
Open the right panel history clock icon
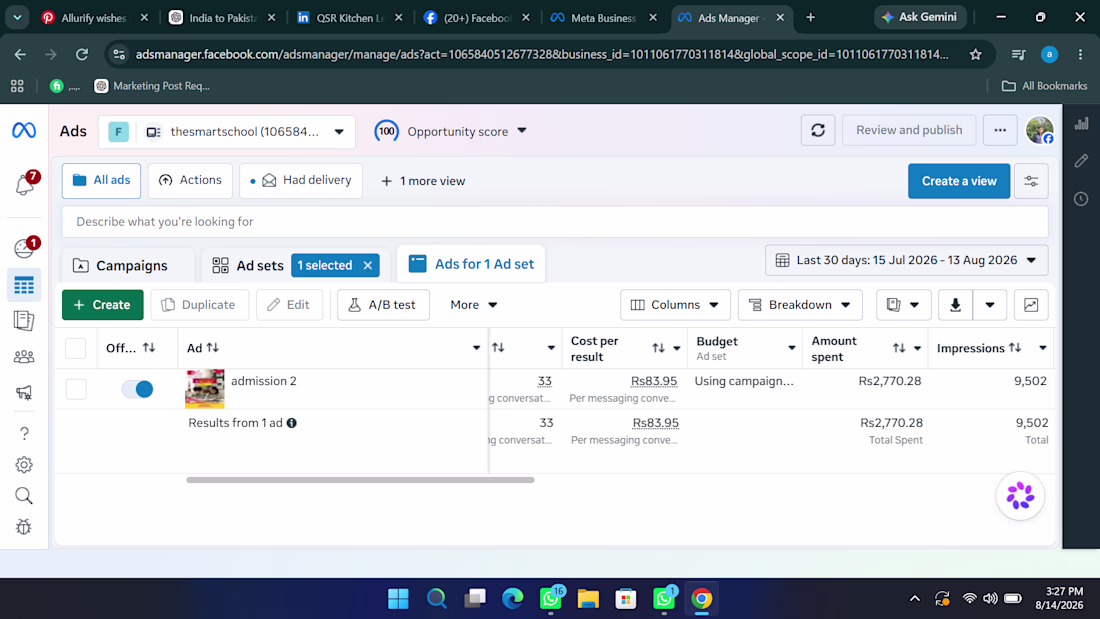[1081, 199]
